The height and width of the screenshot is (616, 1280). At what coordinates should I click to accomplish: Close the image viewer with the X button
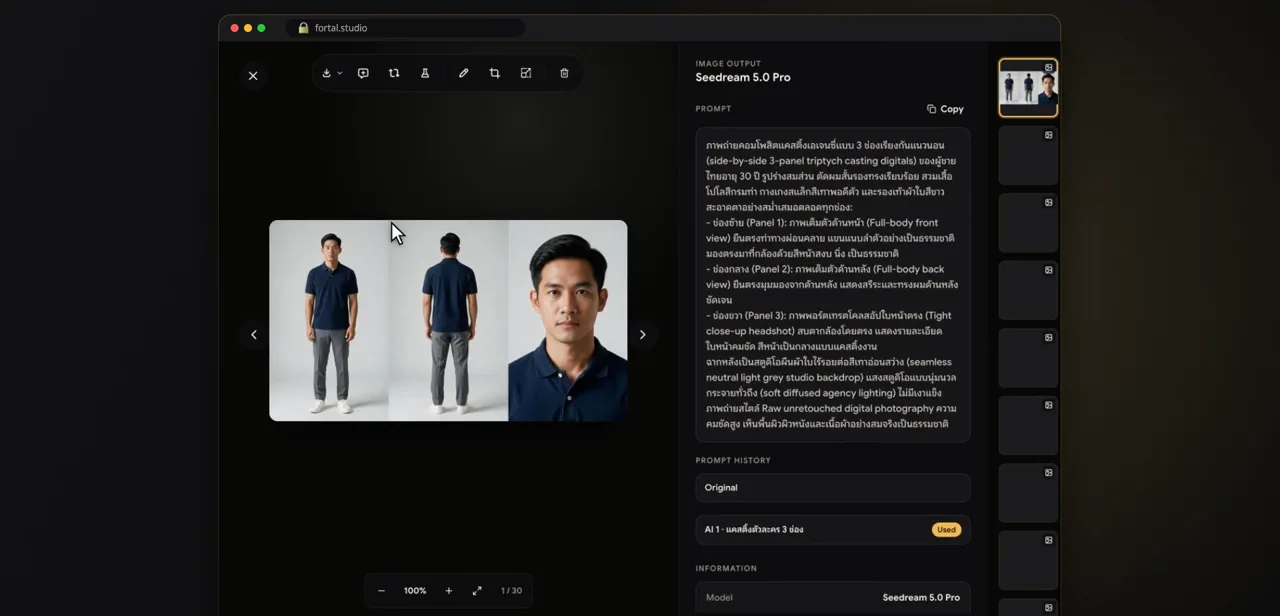(253, 75)
